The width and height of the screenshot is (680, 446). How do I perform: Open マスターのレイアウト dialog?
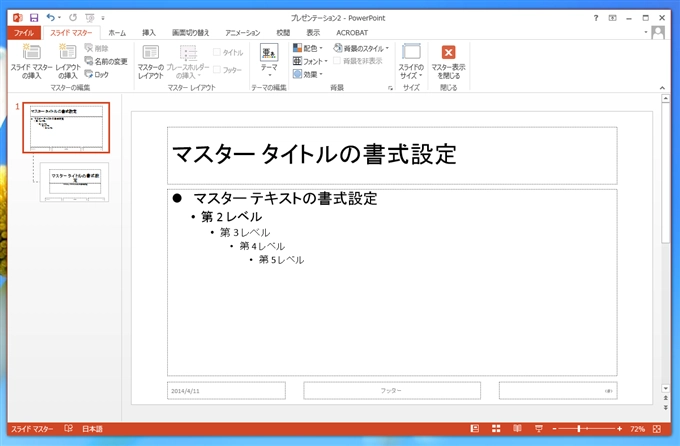150,61
